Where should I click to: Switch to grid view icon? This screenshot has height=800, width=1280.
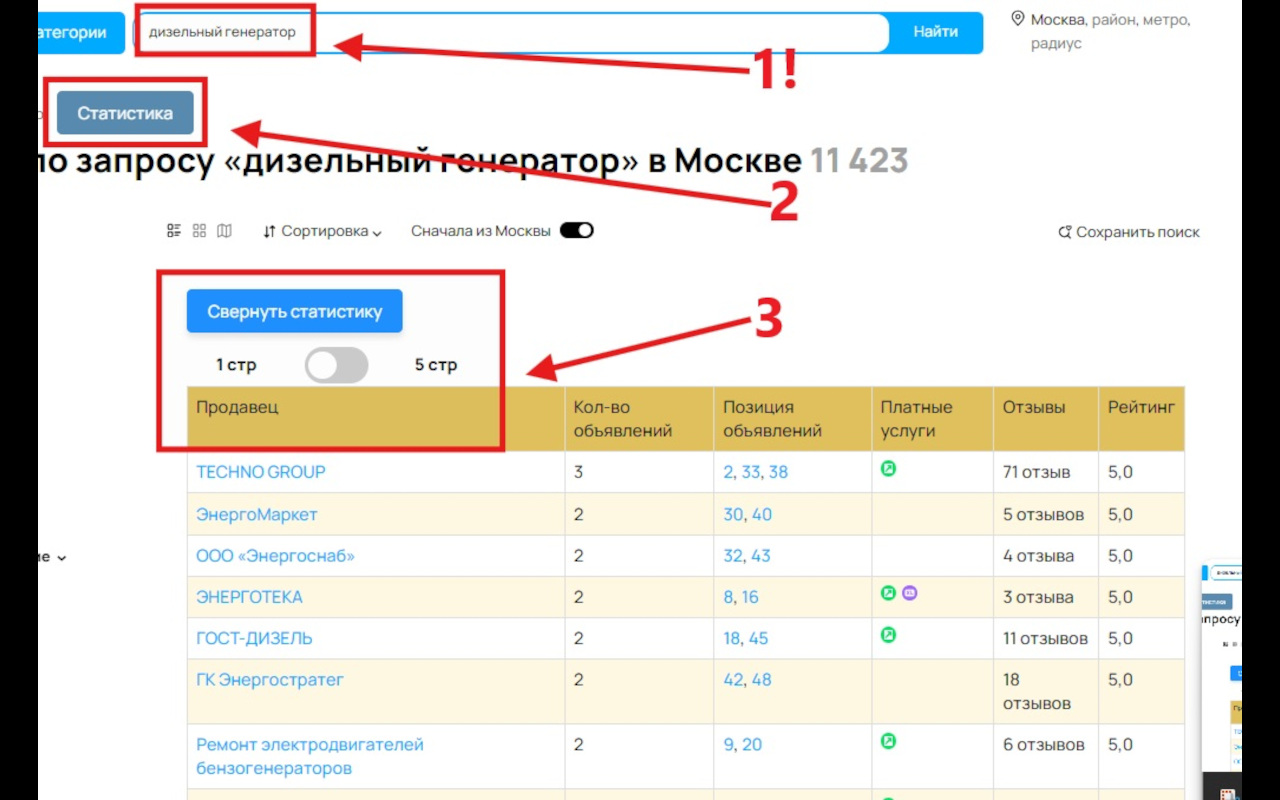click(199, 231)
